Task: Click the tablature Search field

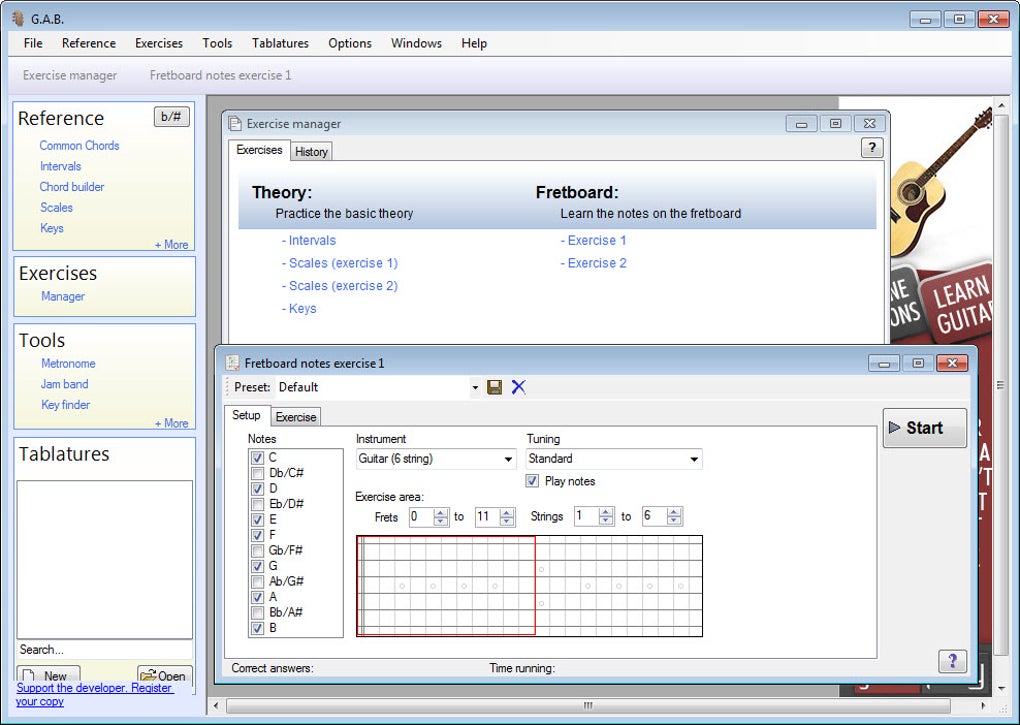Action: click(x=104, y=650)
